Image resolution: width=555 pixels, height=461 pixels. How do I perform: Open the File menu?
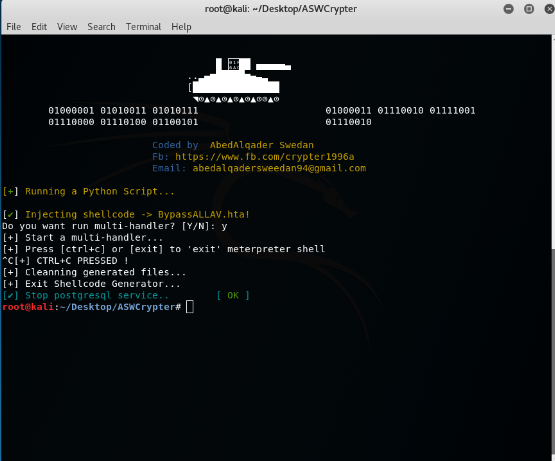13,27
